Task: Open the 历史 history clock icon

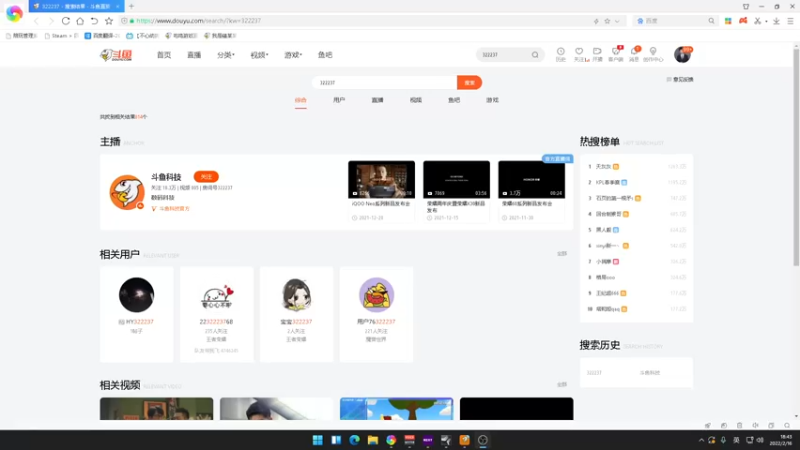Action: (x=560, y=54)
